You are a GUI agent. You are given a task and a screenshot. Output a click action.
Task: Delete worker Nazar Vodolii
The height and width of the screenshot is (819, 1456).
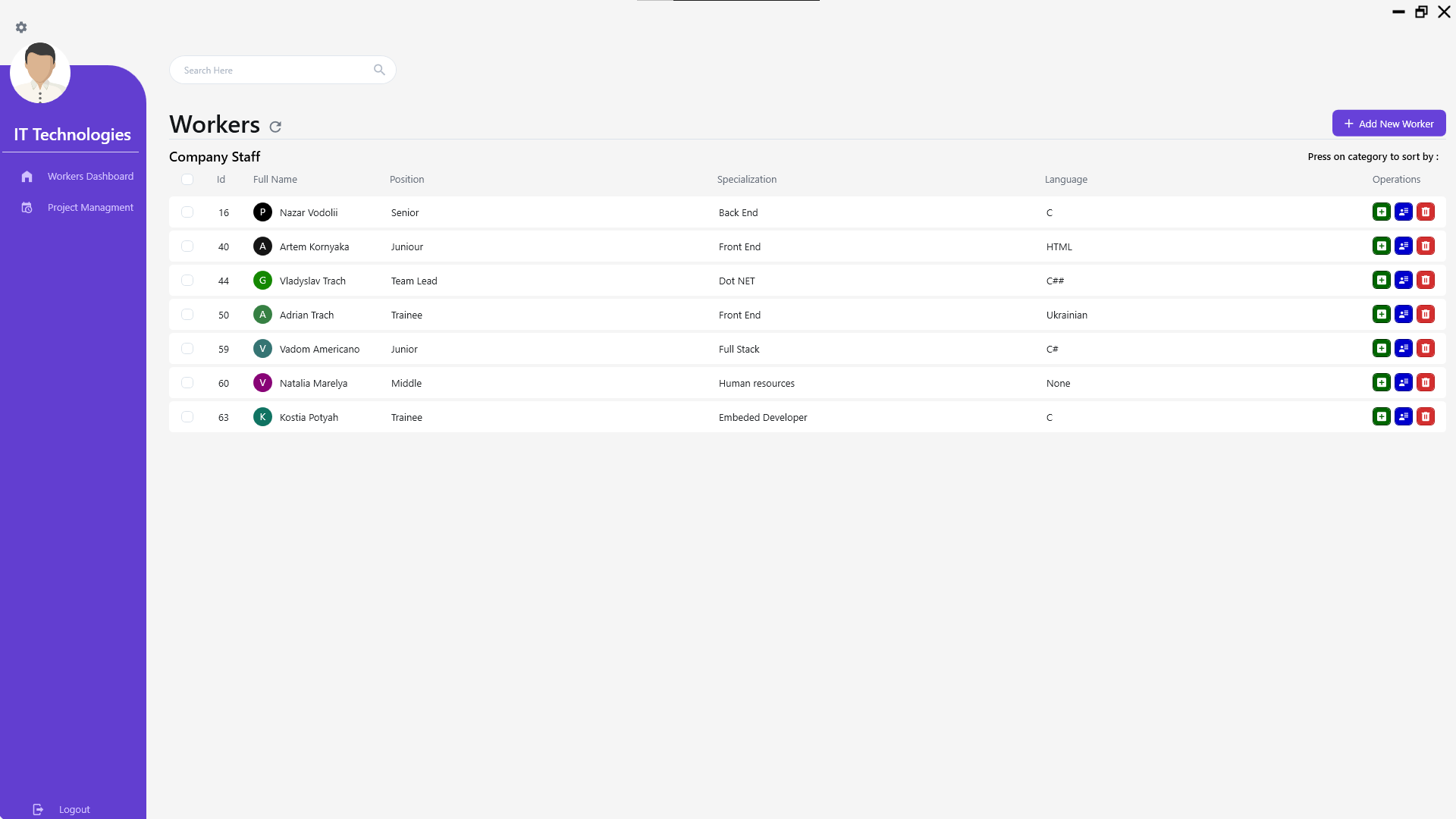pos(1426,212)
